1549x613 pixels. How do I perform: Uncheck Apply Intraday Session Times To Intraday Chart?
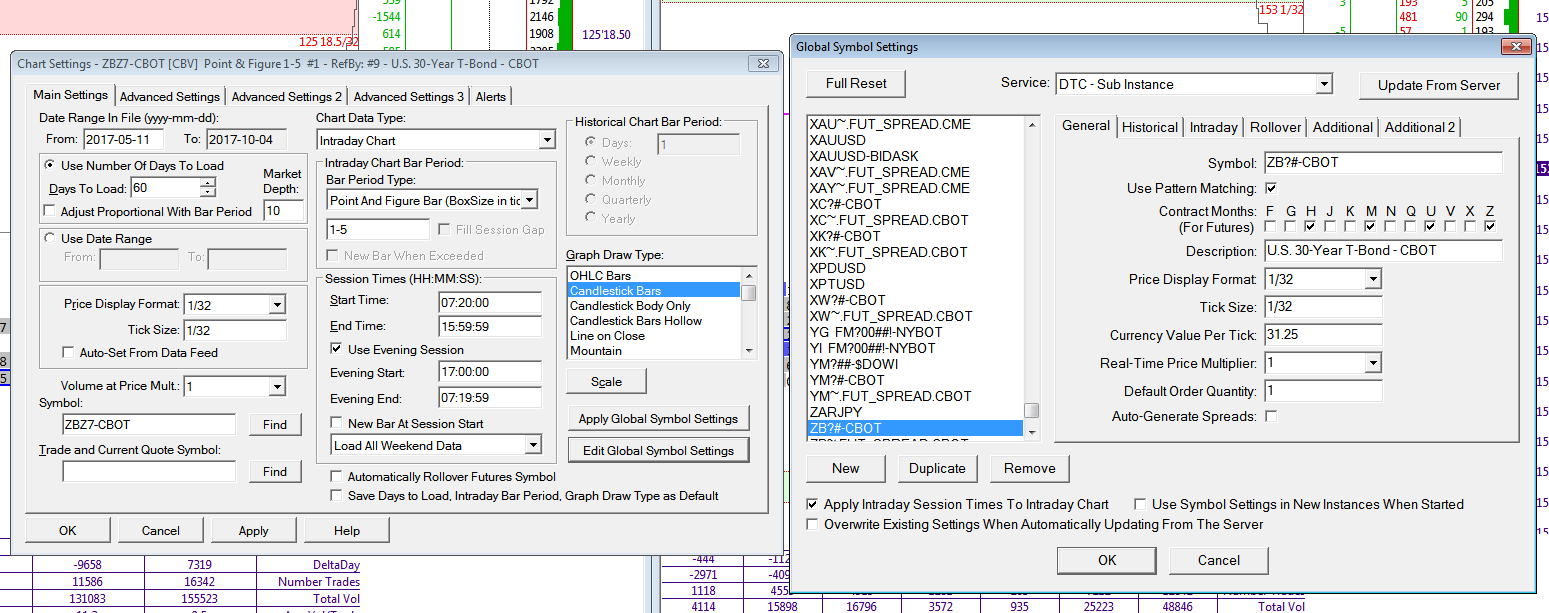click(x=813, y=505)
